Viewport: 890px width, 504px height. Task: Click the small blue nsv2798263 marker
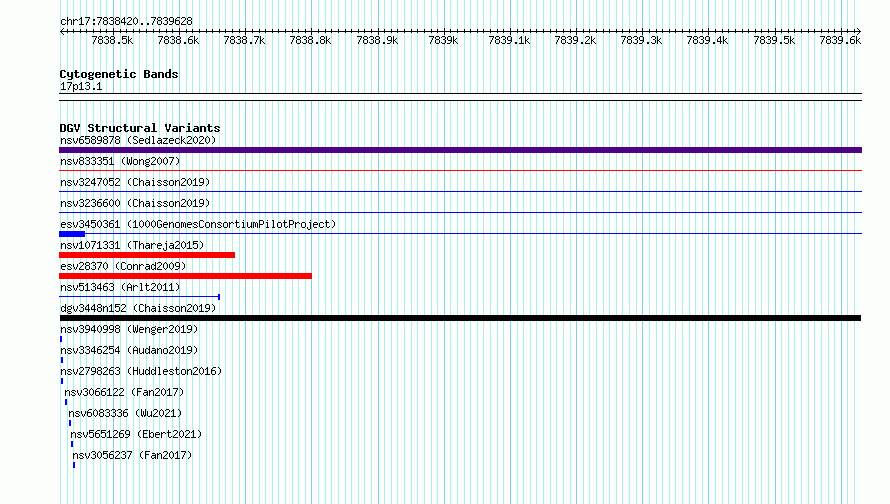click(x=62, y=381)
